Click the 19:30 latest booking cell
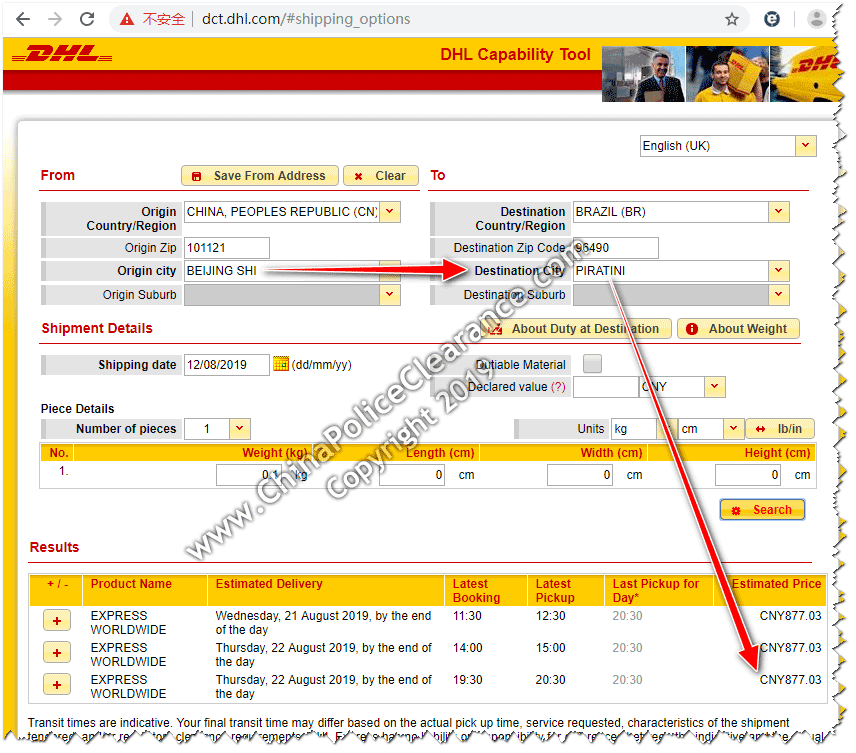Image resolution: width=856 pixels, height=753 pixels. [468, 680]
